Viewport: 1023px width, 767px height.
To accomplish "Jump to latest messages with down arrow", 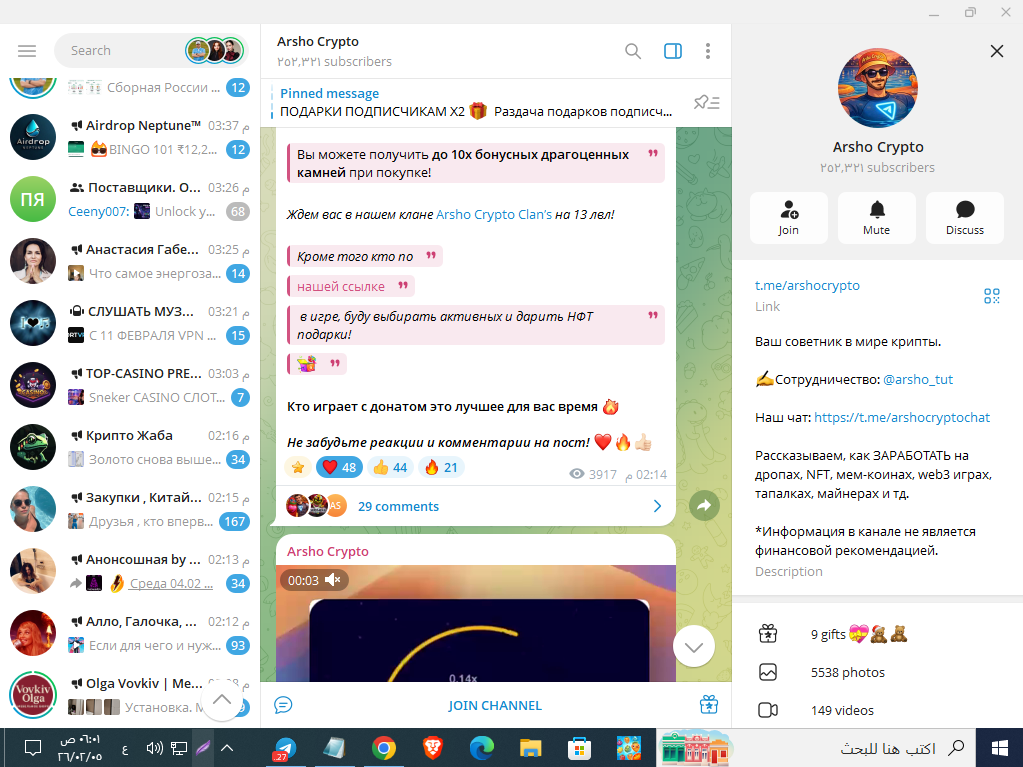I will 694,646.
